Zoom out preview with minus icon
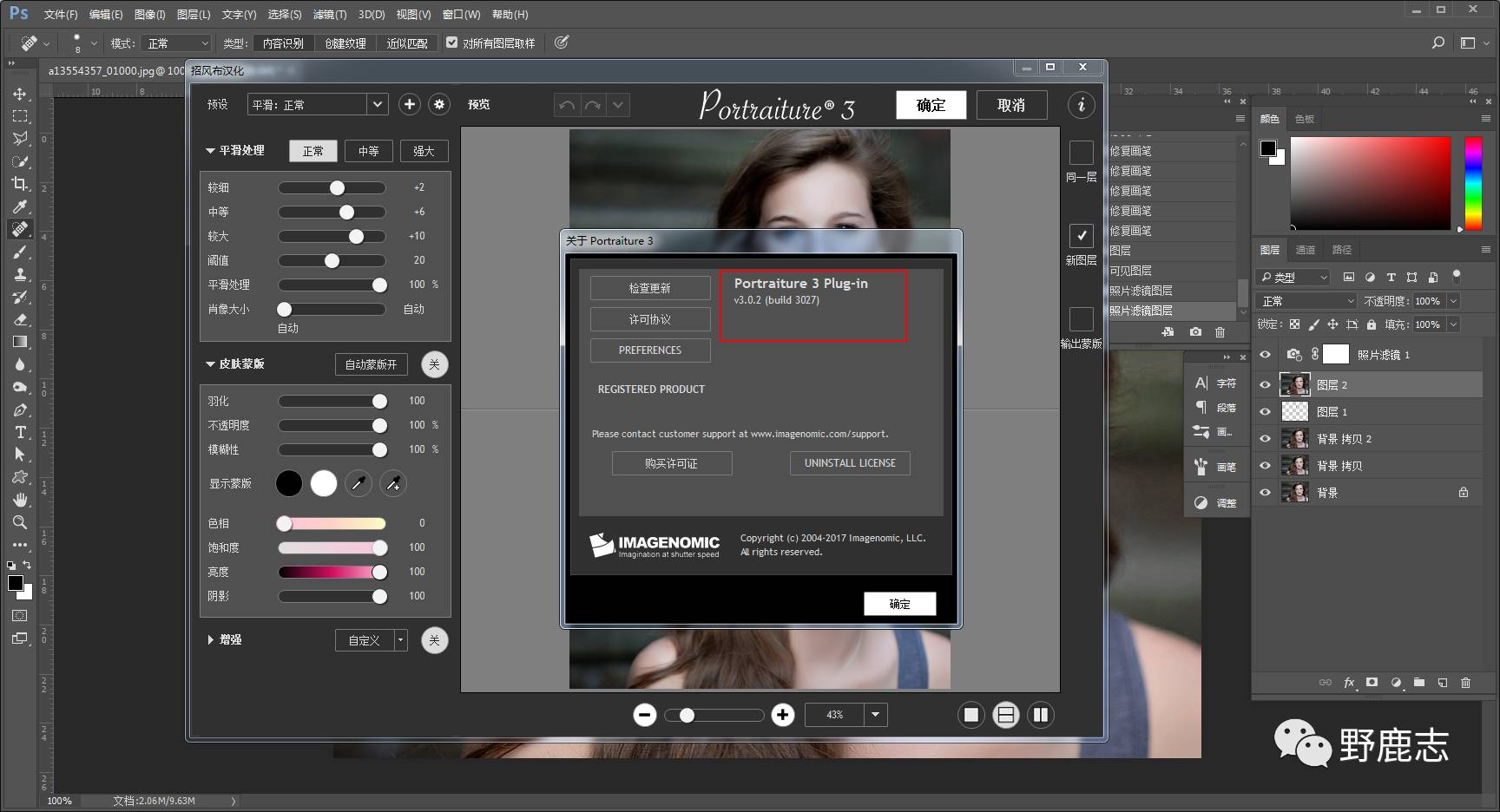 (x=644, y=715)
